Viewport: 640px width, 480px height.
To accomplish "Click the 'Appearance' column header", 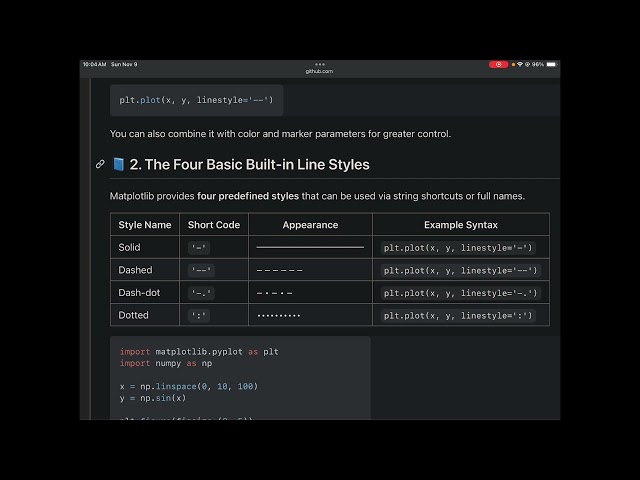I will point(310,225).
